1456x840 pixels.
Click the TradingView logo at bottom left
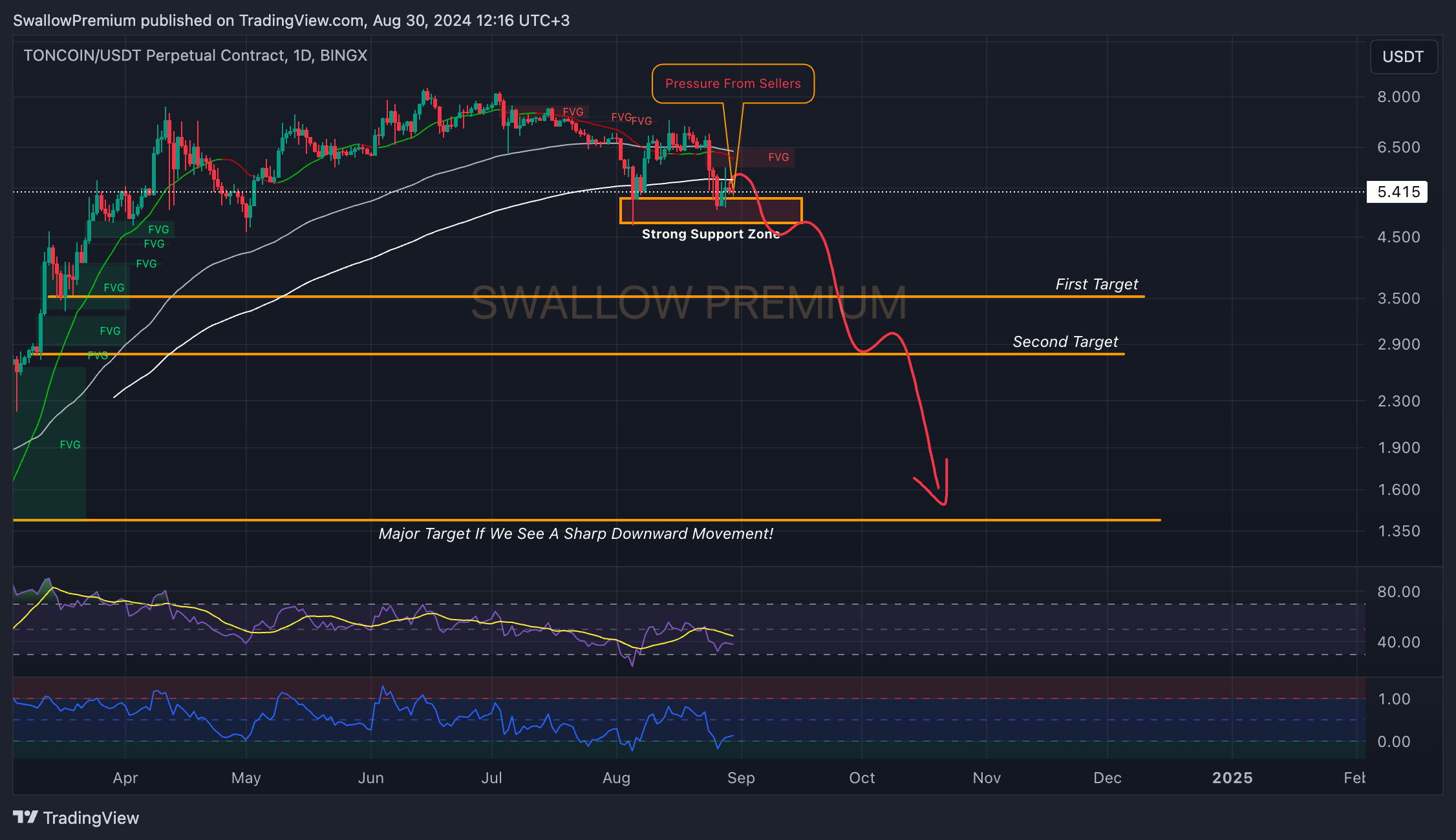(76, 817)
